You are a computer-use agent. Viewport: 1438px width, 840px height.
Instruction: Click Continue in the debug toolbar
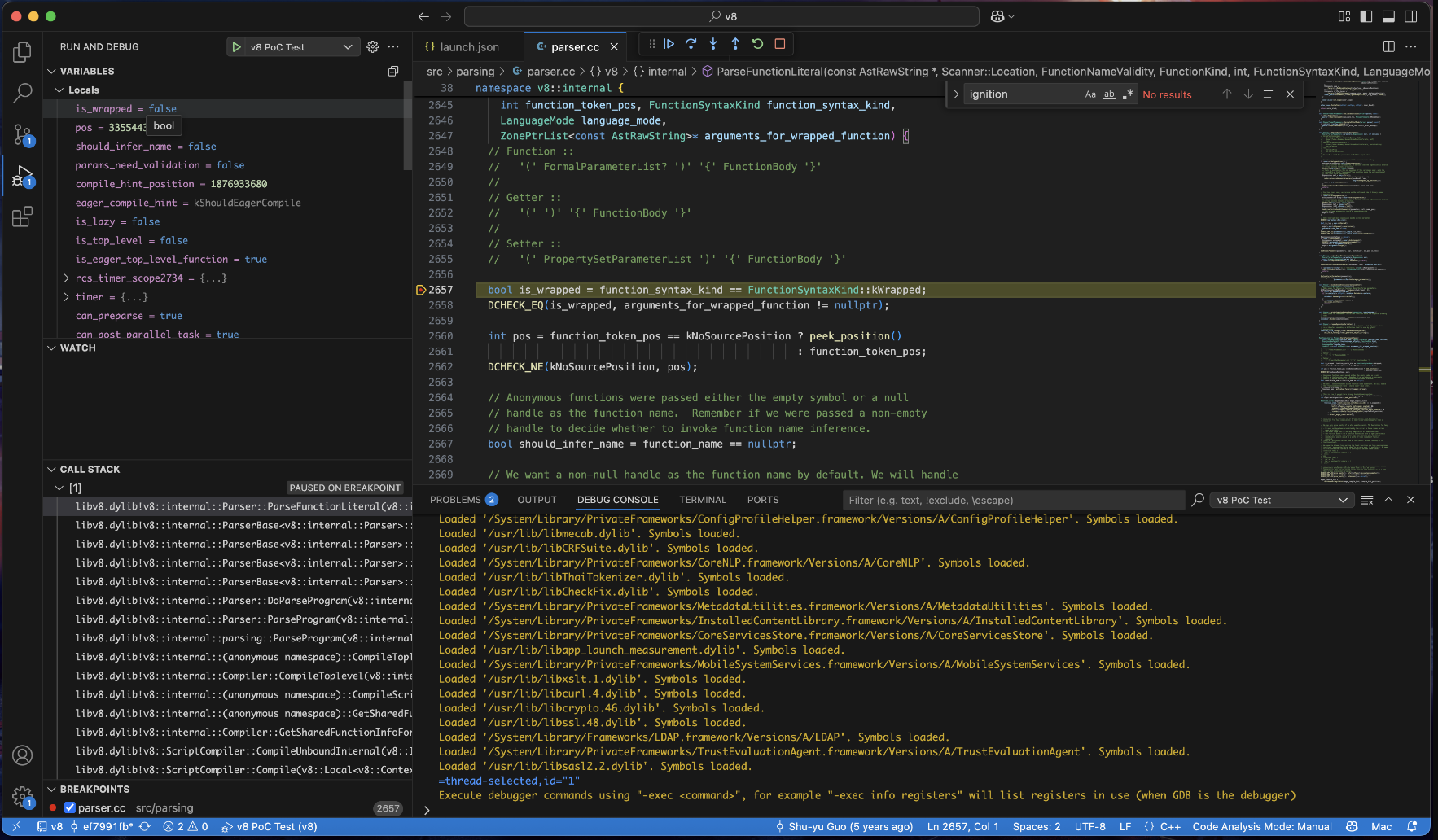tap(669, 44)
